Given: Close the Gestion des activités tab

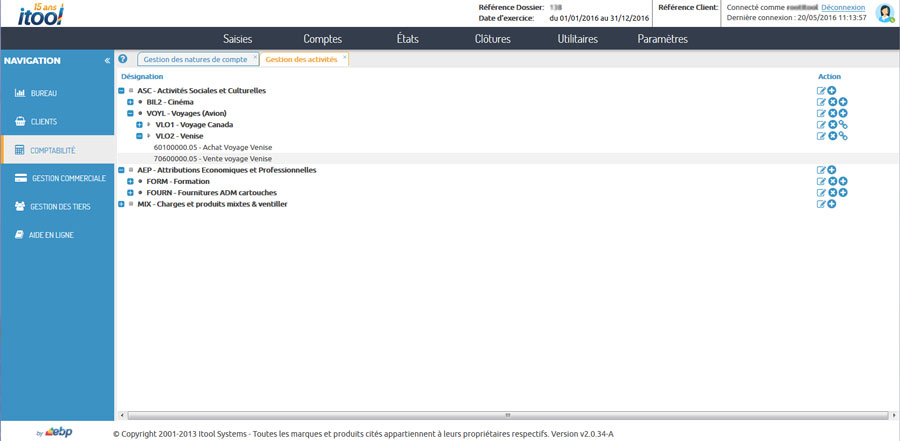Looking at the screenshot, I should pyautogui.click(x=344, y=57).
